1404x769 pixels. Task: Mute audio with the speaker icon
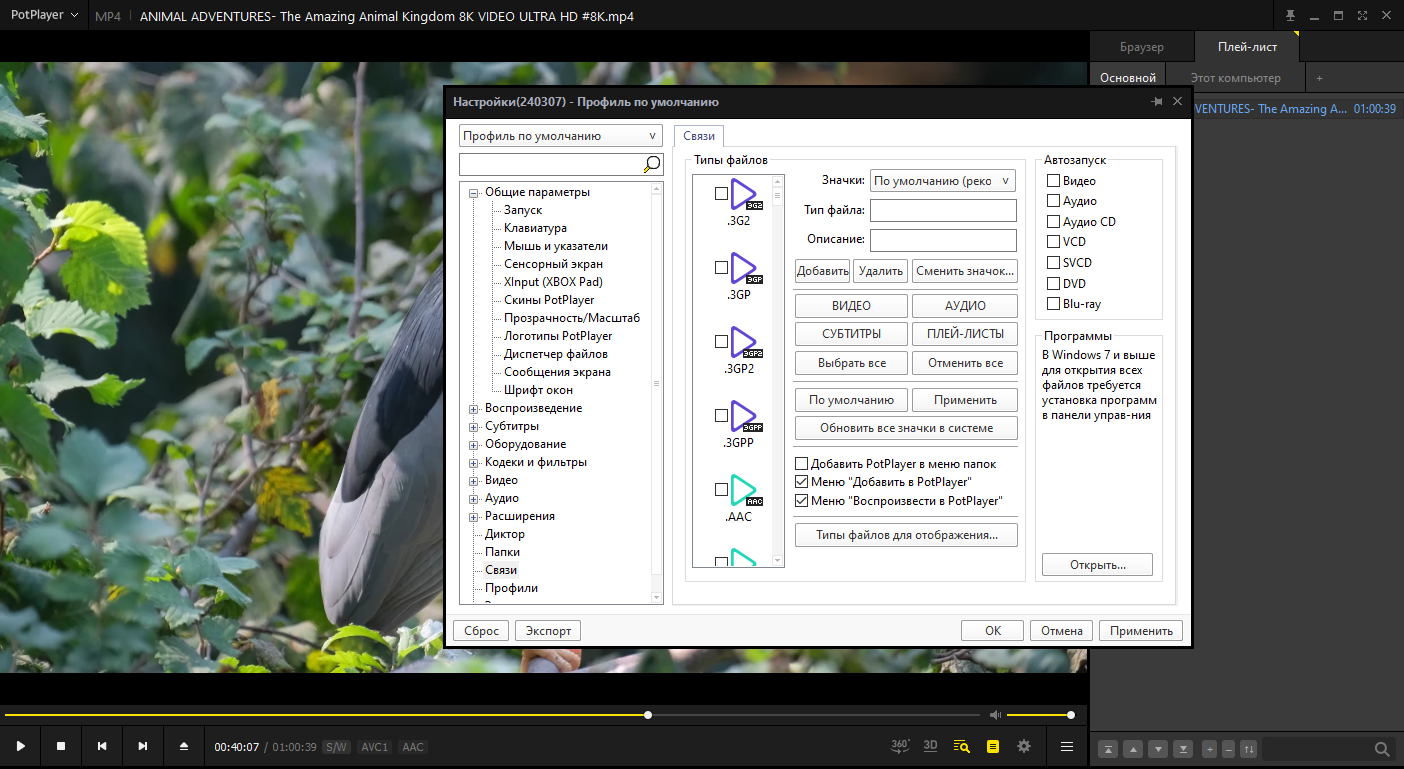tap(995, 715)
